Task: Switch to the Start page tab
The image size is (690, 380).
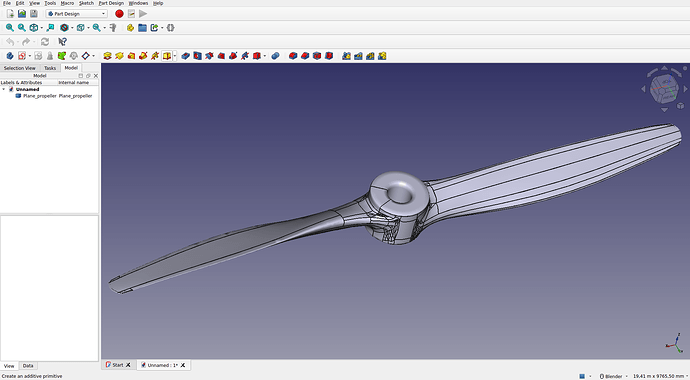Action: click(117, 365)
